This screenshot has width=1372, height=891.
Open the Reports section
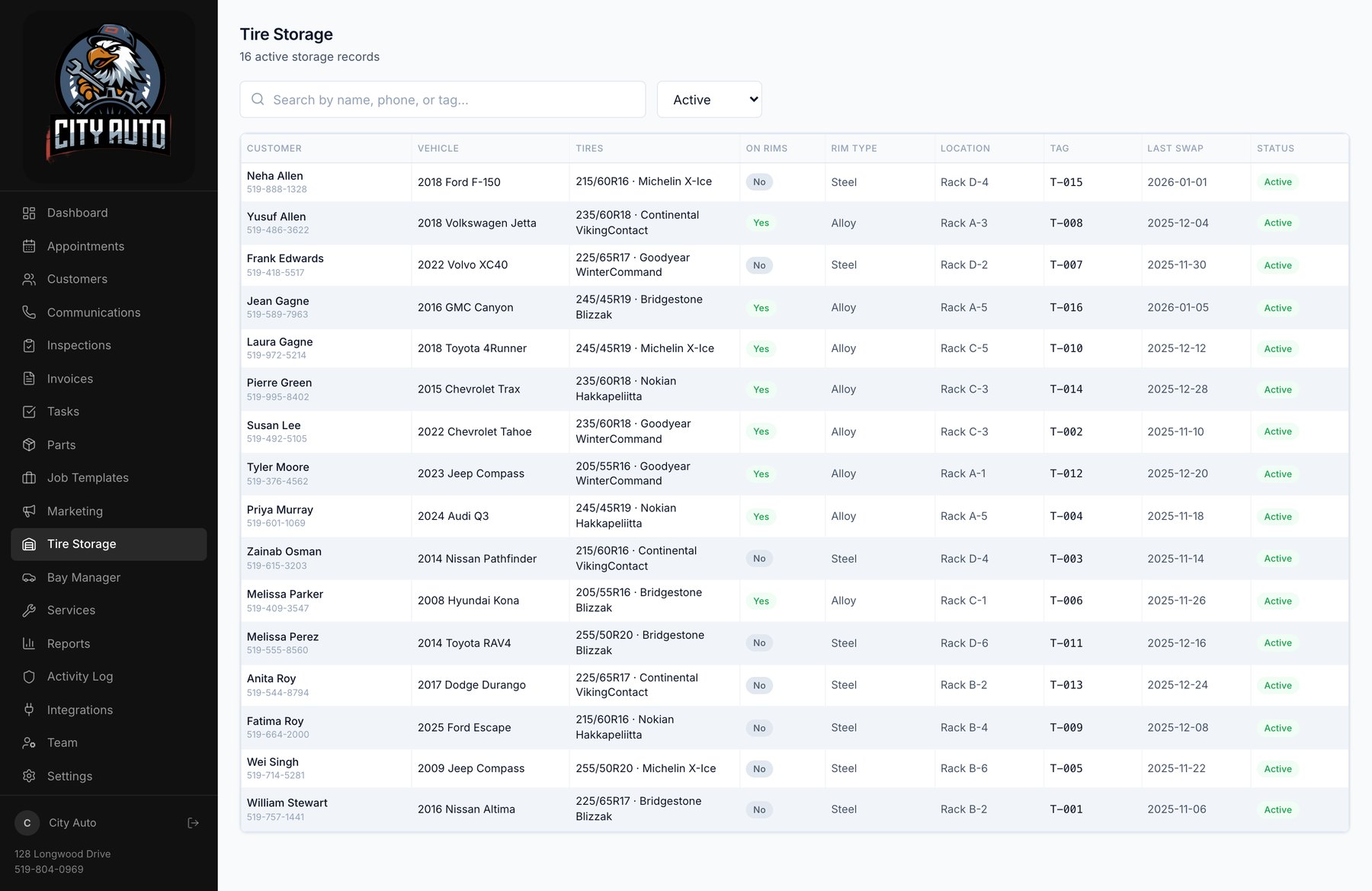point(109,644)
